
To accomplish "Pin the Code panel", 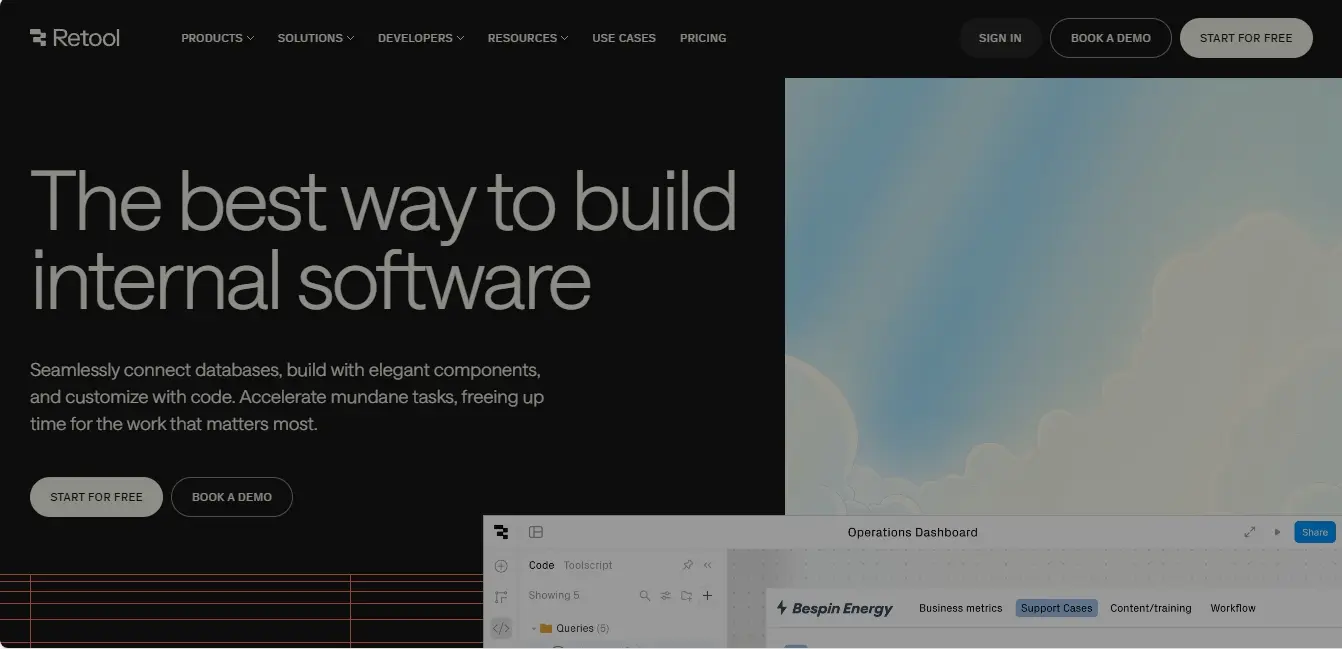I will click(x=688, y=565).
